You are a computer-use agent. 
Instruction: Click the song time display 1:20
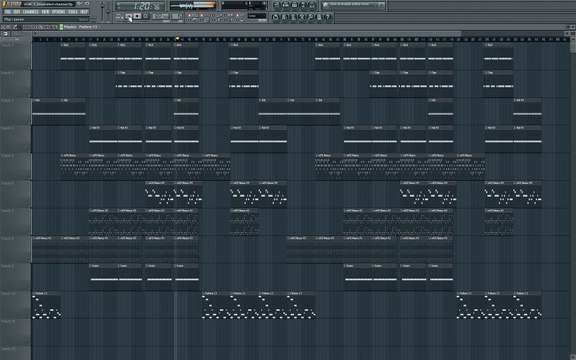(140, 6)
